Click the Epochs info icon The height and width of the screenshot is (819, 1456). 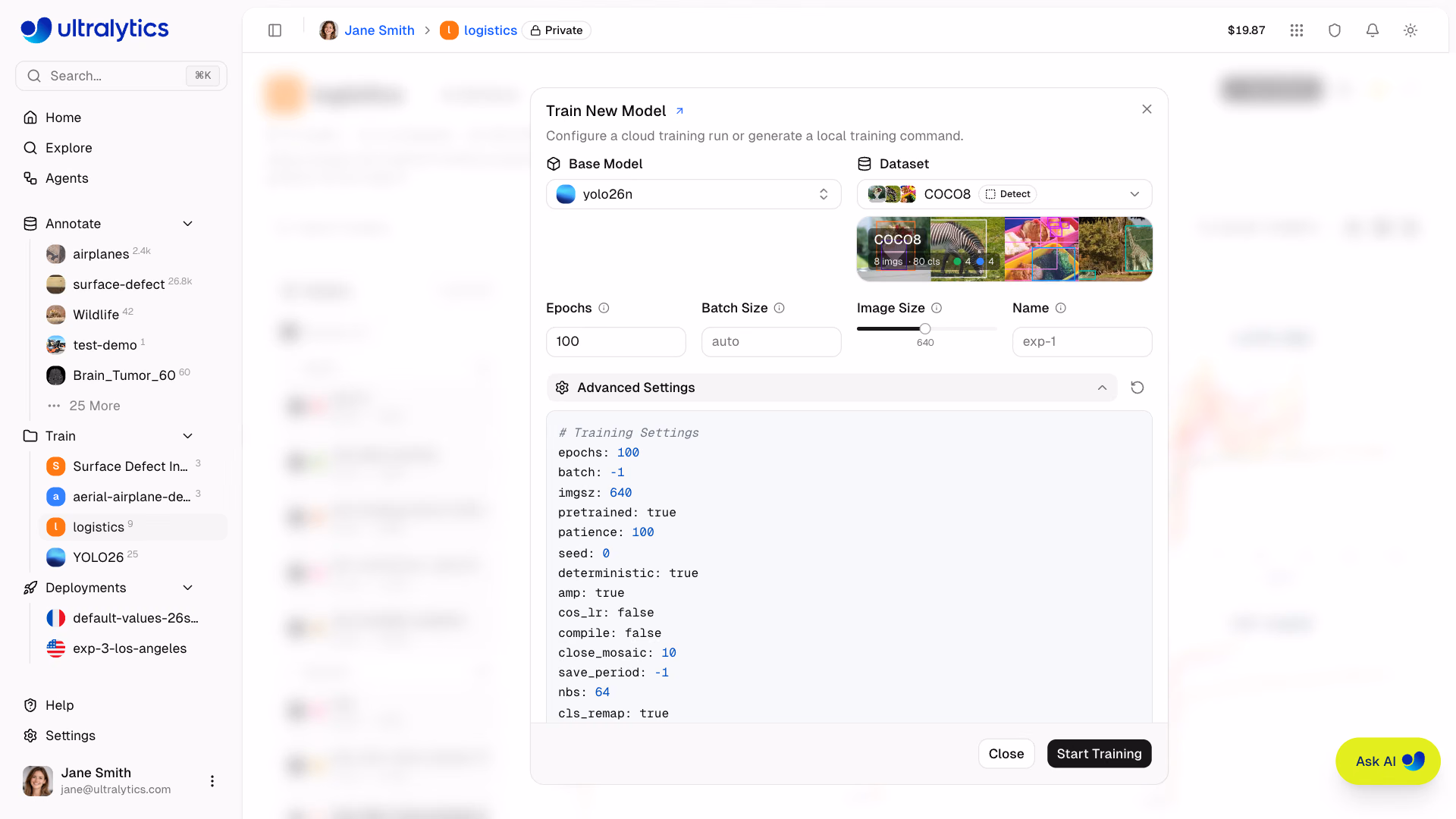pyautogui.click(x=604, y=308)
